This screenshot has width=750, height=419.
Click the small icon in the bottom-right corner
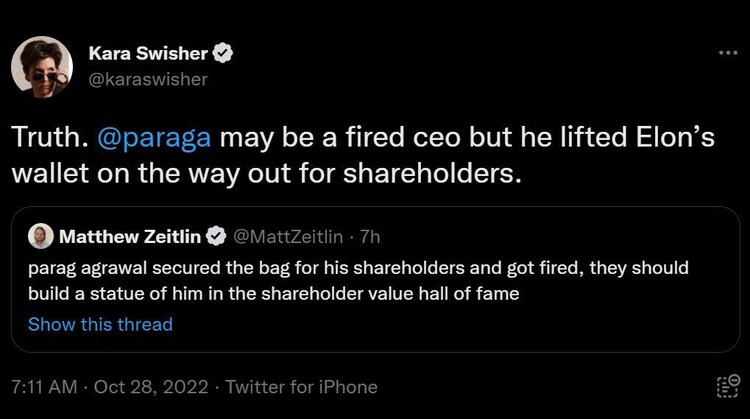[x=727, y=387]
